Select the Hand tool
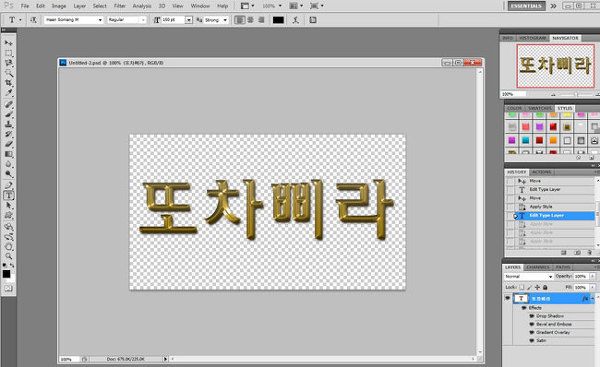Viewport: 600px width, 367px height. click(x=8, y=246)
